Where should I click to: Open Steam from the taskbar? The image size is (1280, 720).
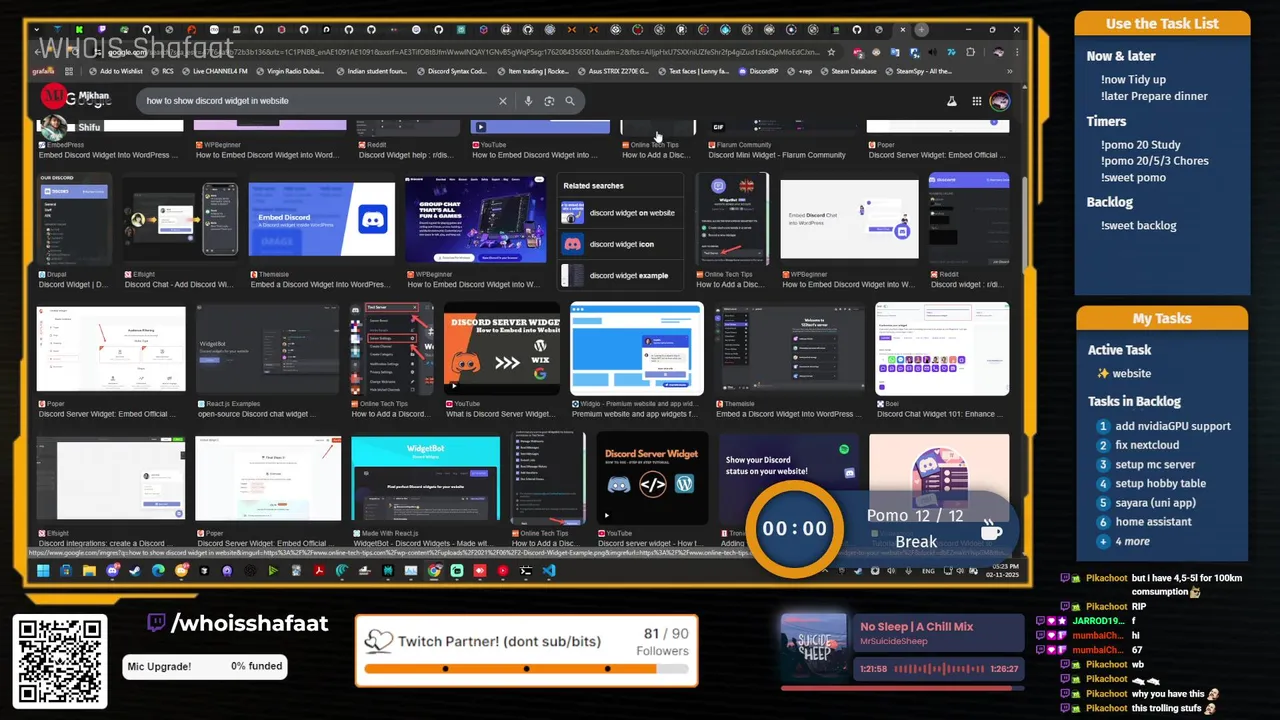[x=136, y=571]
